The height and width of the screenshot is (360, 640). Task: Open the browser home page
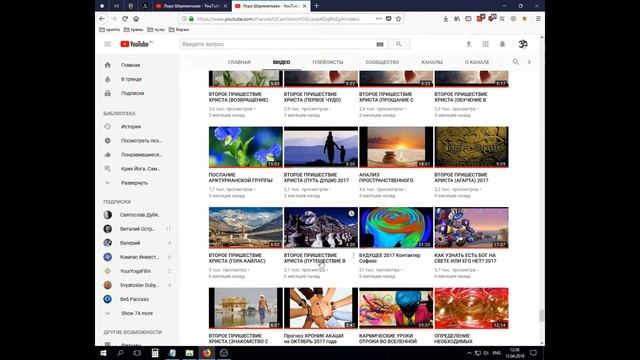coord(136,19)
